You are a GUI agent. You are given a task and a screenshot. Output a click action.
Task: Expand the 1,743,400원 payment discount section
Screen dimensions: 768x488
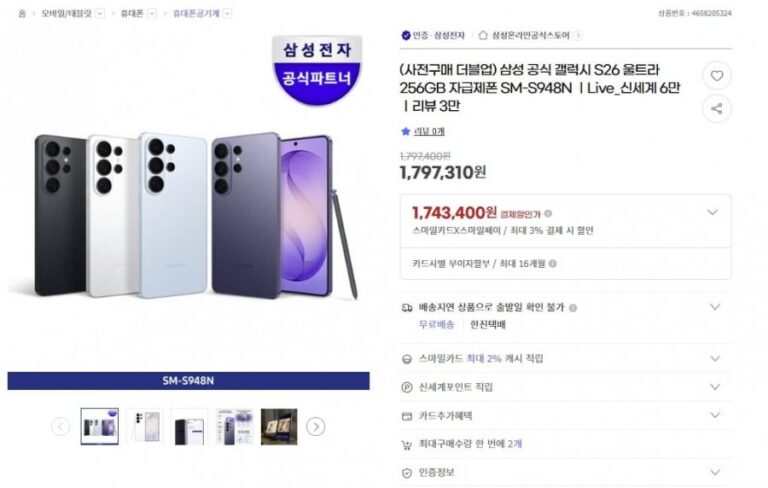click(x=713, y=212)
